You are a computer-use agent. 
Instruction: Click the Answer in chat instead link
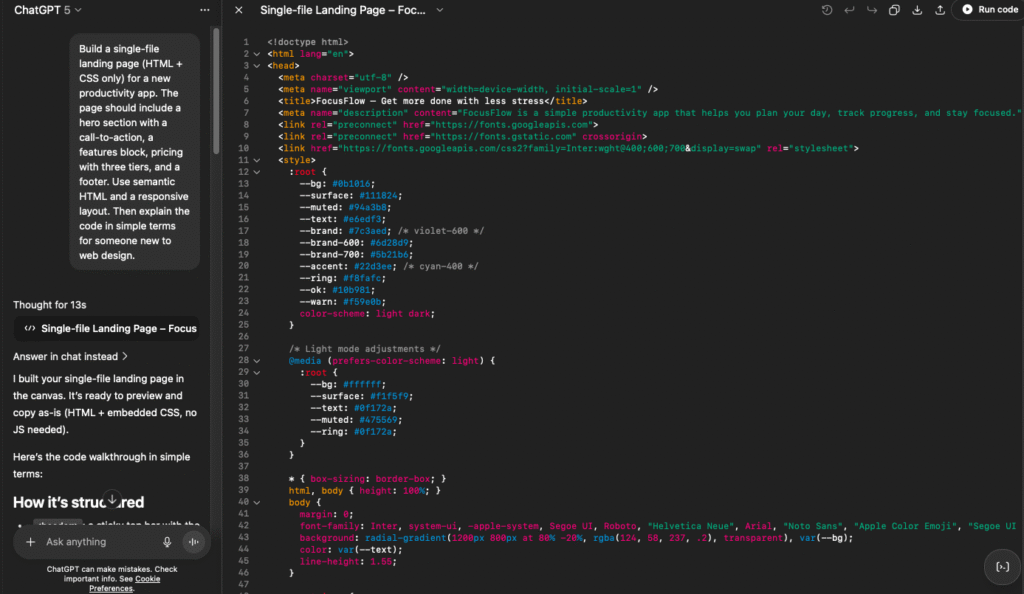click(x=67, y=356)
